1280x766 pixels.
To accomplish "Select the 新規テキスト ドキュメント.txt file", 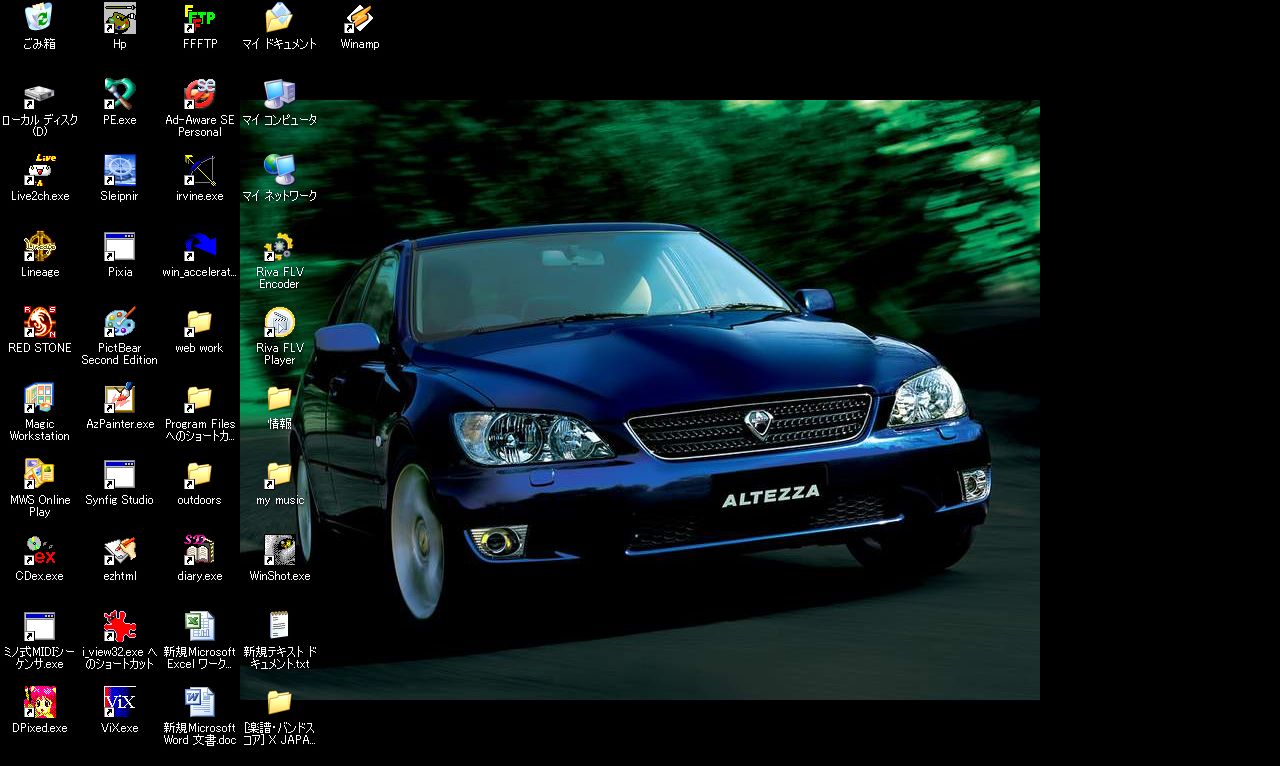I will 279,626.
